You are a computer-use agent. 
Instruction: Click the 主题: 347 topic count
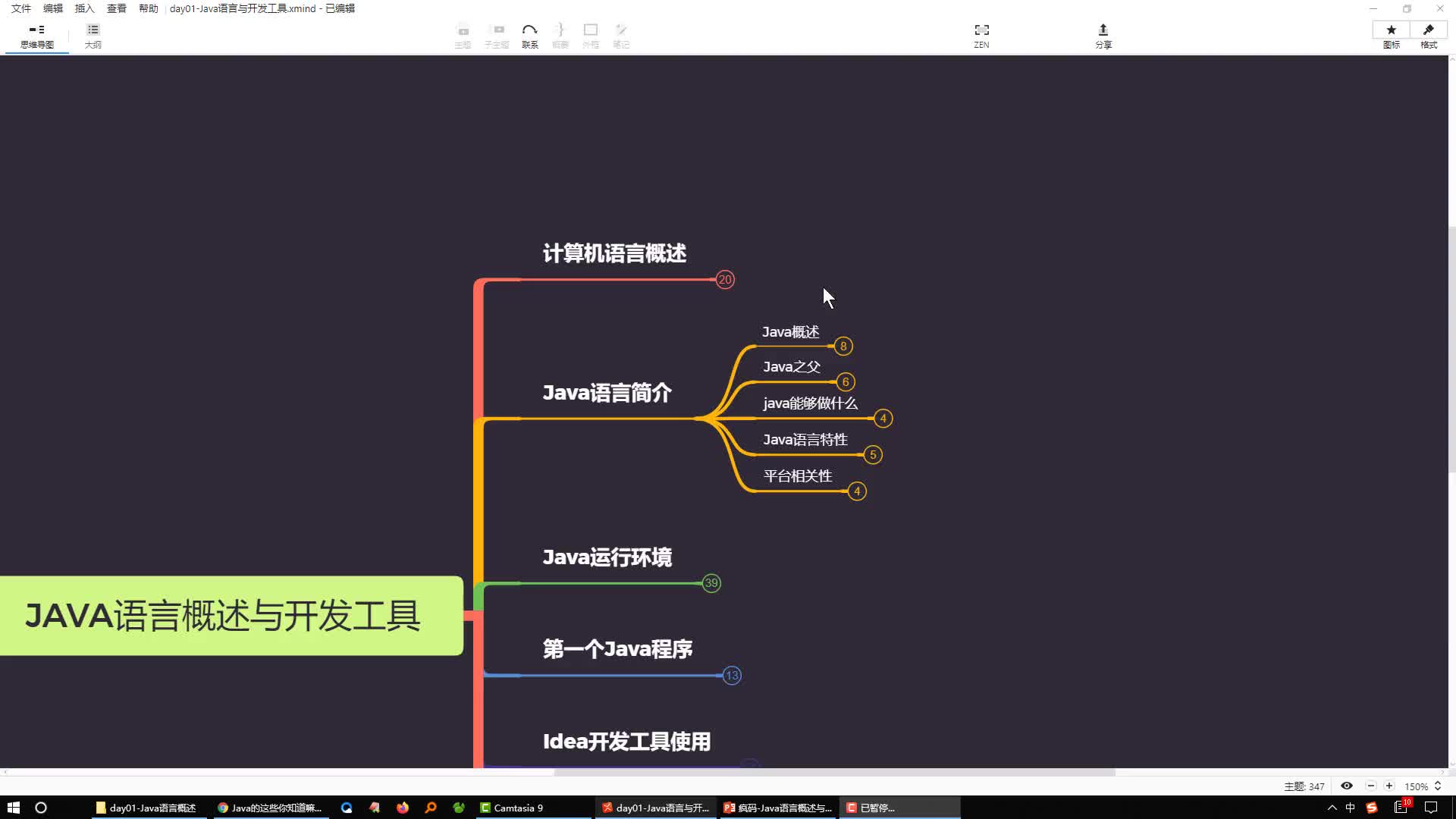click(x=1304, y=786)
